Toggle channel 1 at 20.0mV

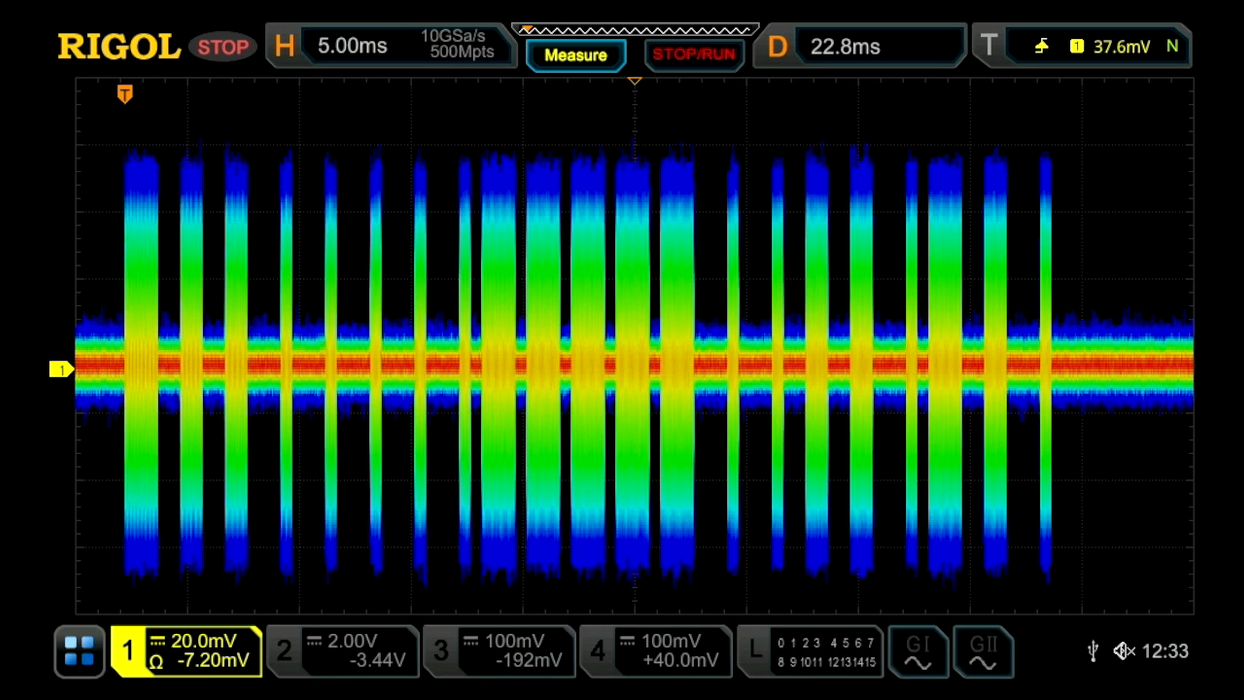186,651
